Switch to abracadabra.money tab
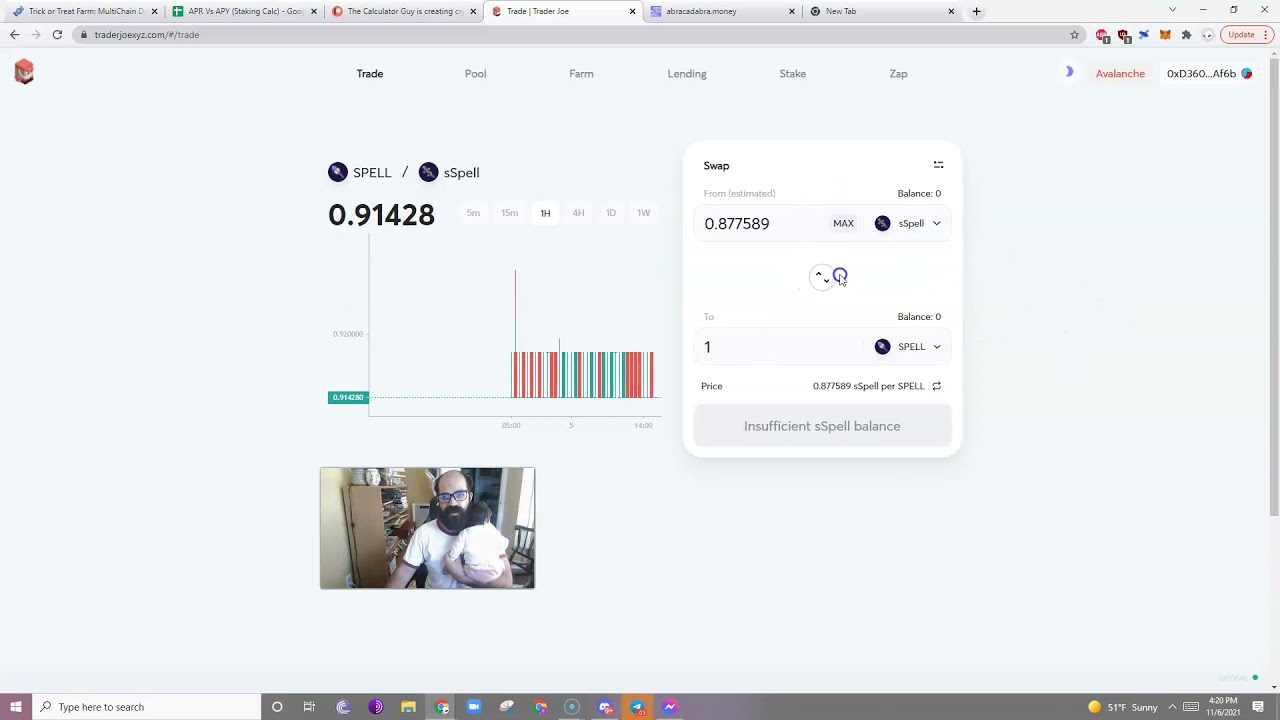Viewport: 1280px width, 720px height. [721, 11]
